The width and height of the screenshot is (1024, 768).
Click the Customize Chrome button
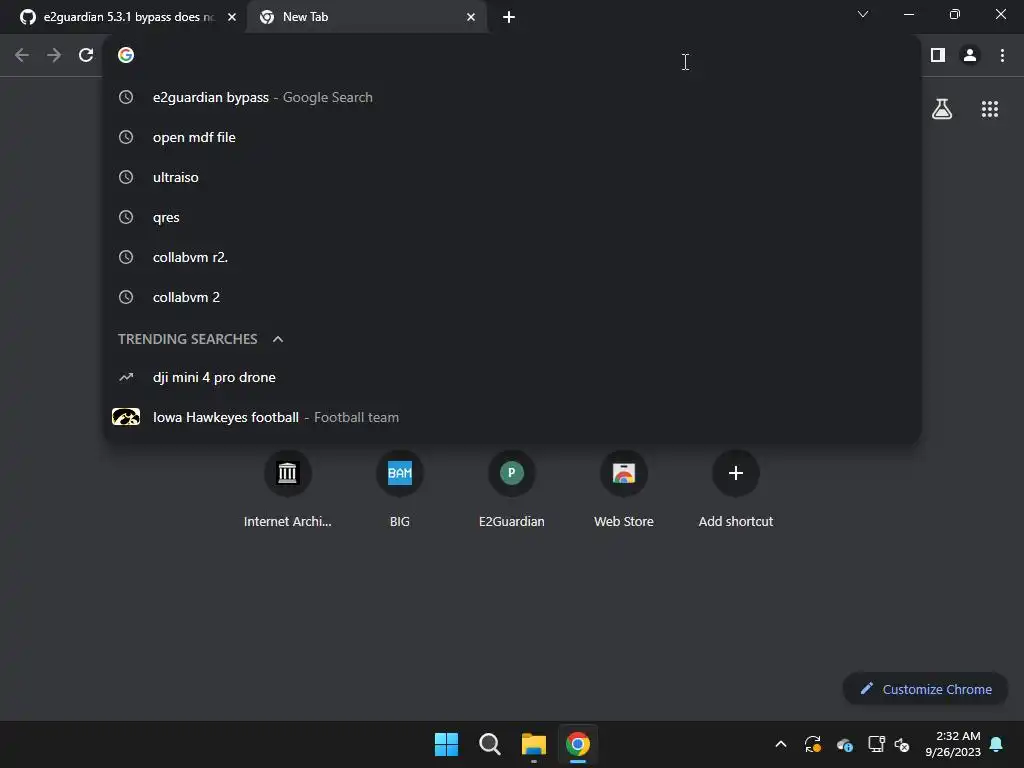pos(925,689)
